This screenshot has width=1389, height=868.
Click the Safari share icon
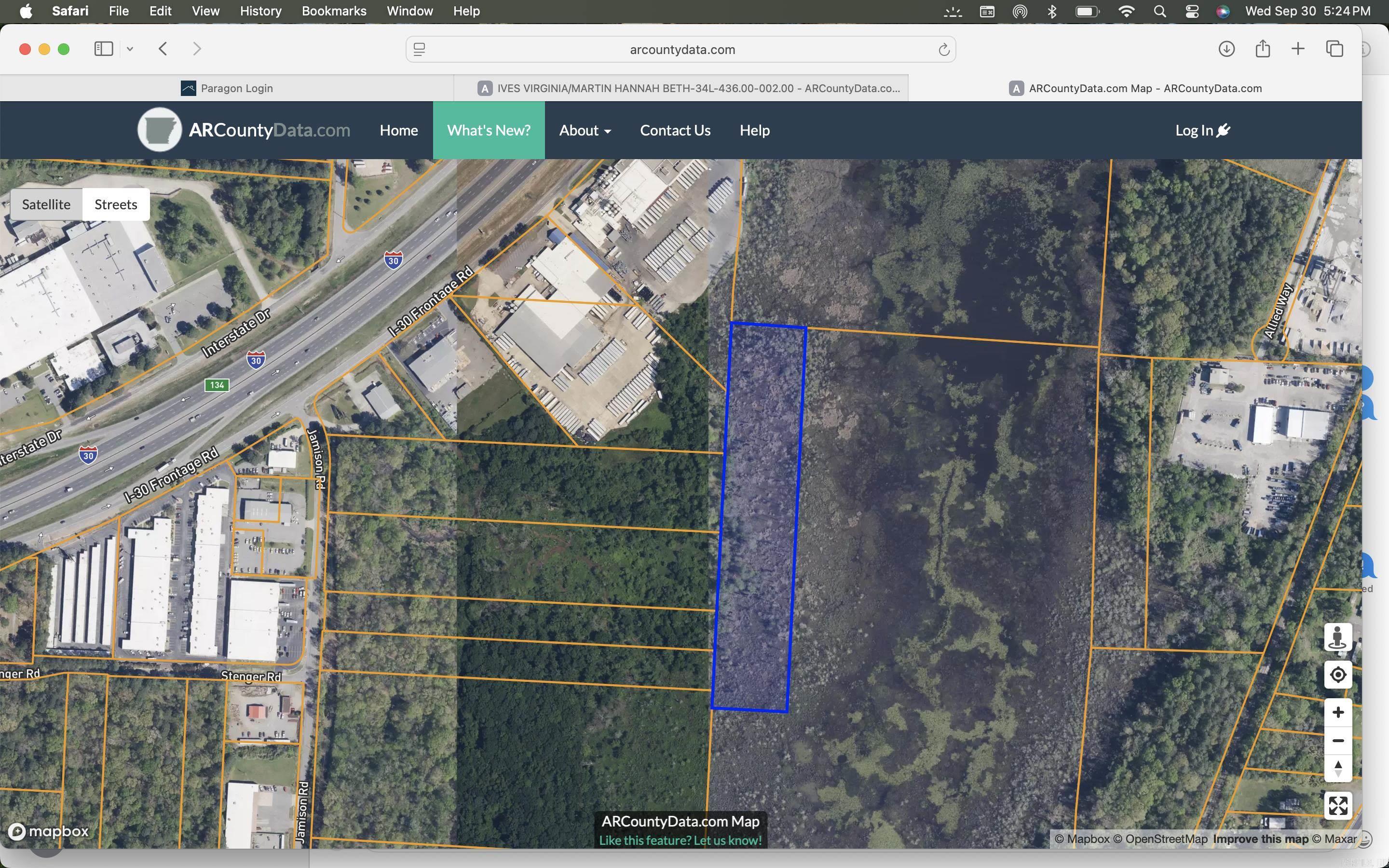coord(1262,49)
